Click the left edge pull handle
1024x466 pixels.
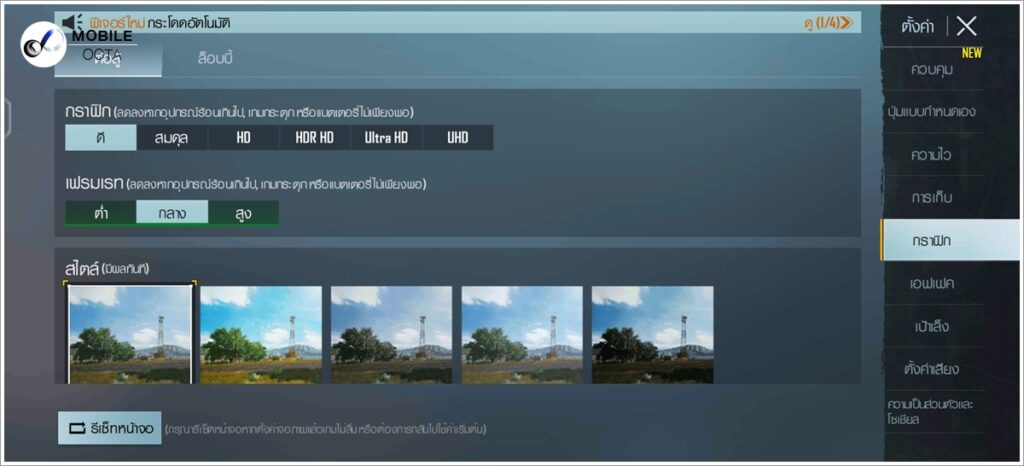5,116
